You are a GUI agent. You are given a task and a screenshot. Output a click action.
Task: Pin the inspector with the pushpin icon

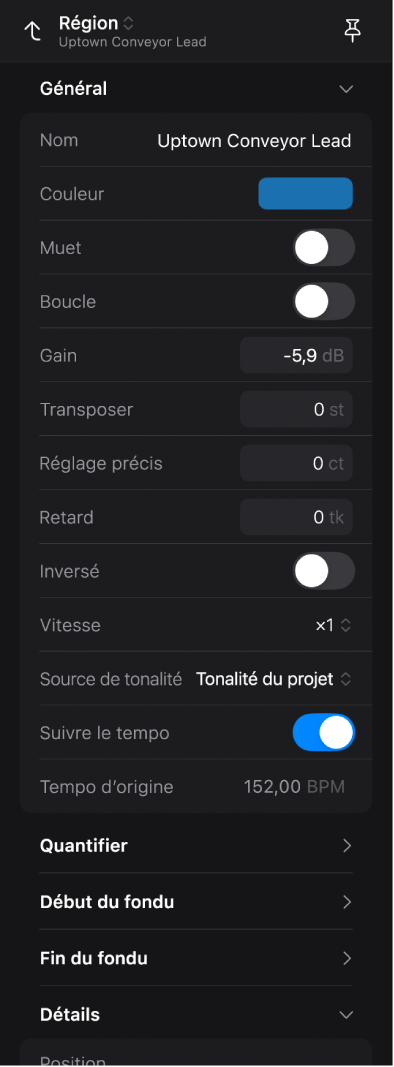352,31
